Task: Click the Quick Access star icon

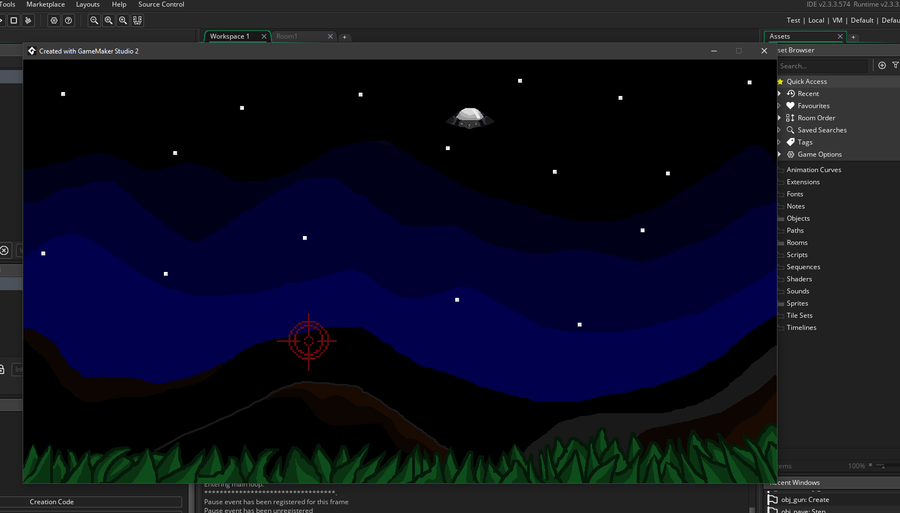Action: click(x=780, y=81)
